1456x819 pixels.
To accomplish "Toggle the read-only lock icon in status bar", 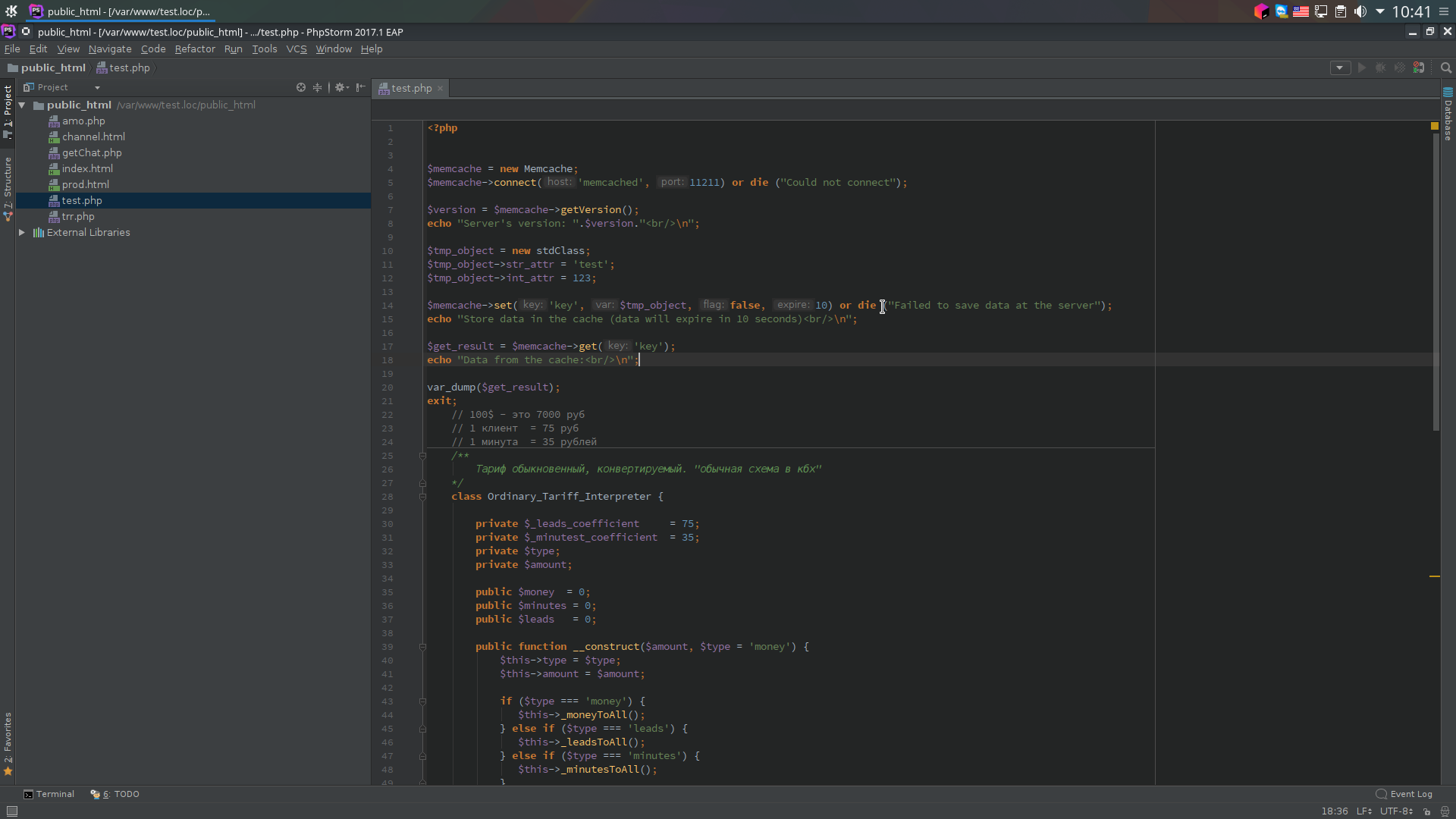I will click(x=1427, y=811).
